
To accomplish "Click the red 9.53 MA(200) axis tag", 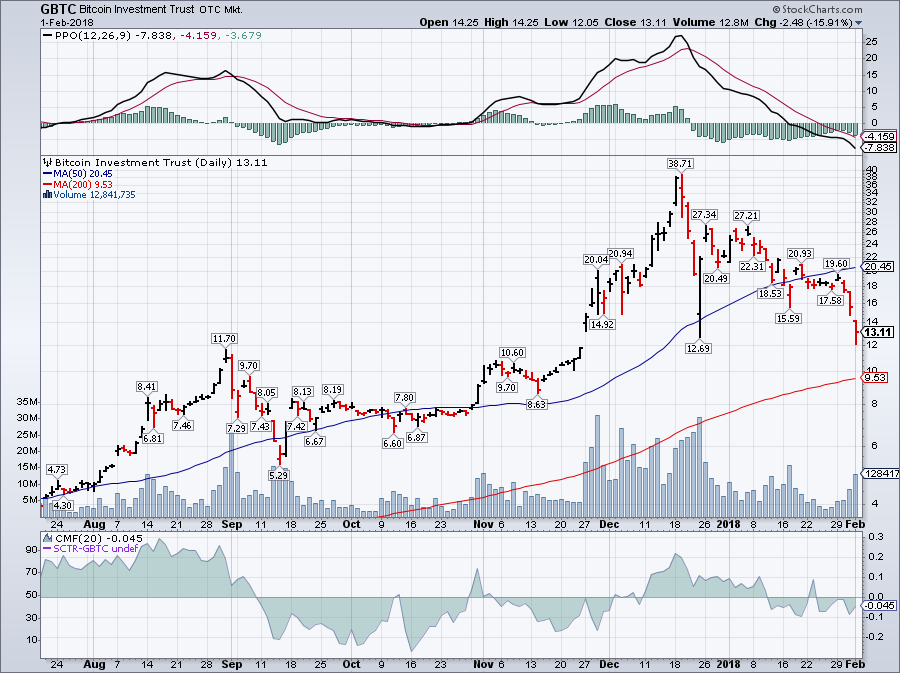I will pyautogui.click(x=876, y=378).
